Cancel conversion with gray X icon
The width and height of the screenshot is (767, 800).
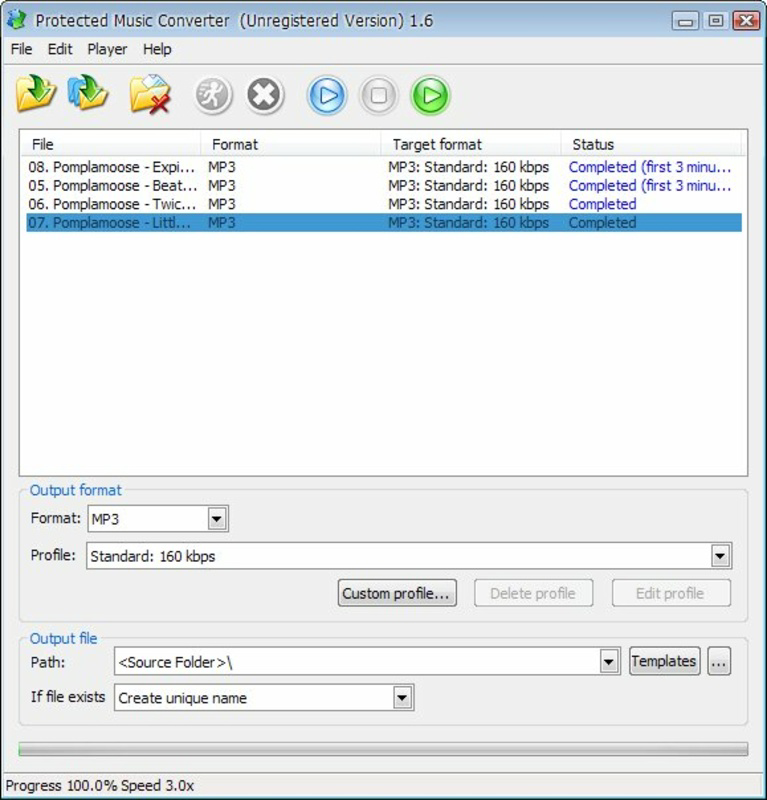264,95
